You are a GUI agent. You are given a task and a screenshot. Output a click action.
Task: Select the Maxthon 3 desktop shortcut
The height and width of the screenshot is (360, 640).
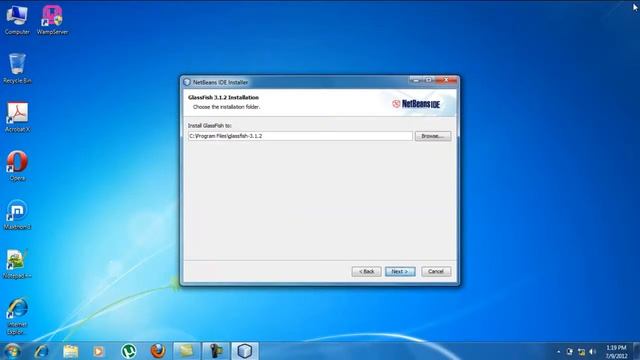click(17, 215)
